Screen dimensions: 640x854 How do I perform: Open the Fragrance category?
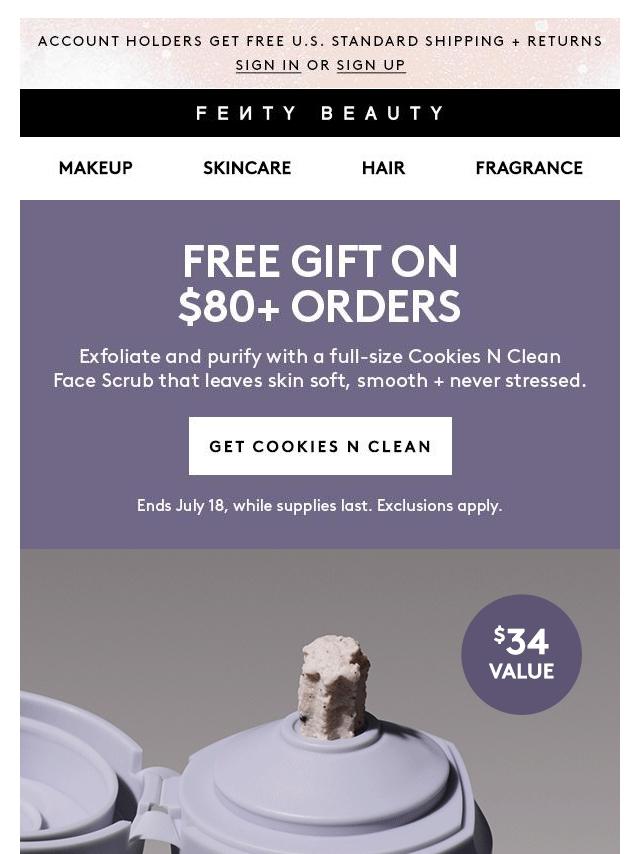coord(529,168)
